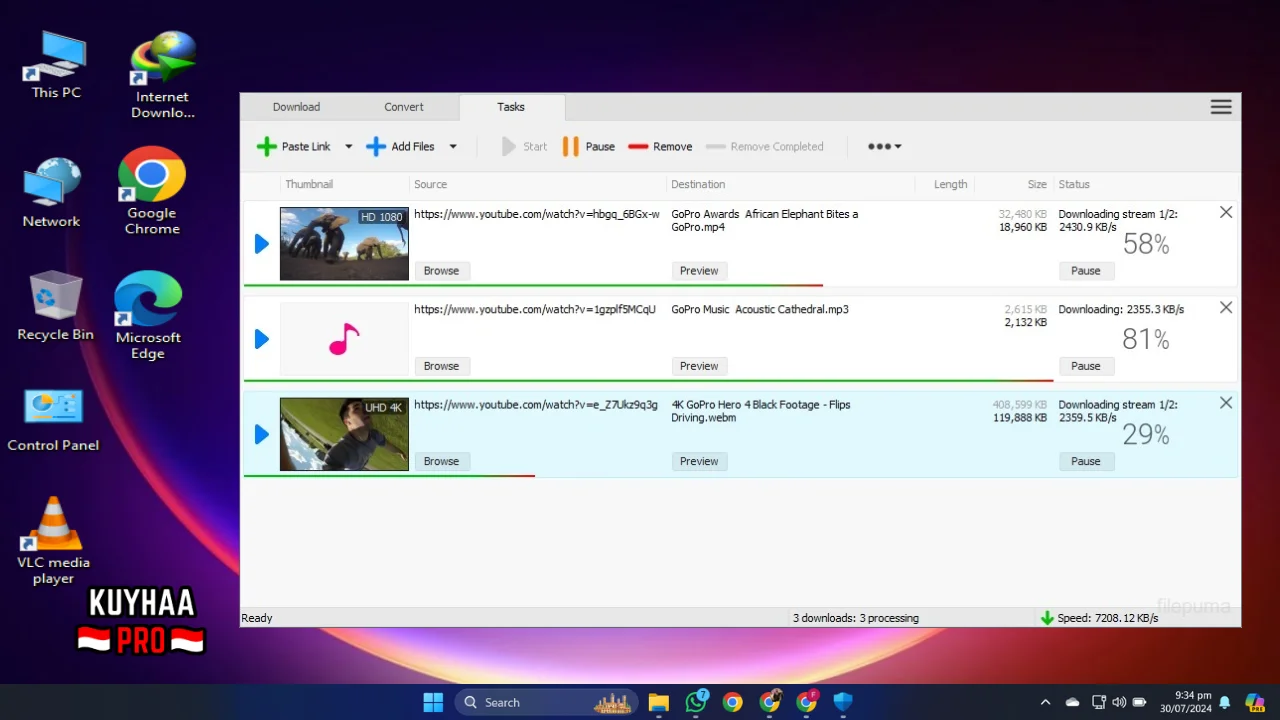Click the UHD 4K video thumbnail
Viewport: 1280px width, 720px height.
click(x=344, y=434)
